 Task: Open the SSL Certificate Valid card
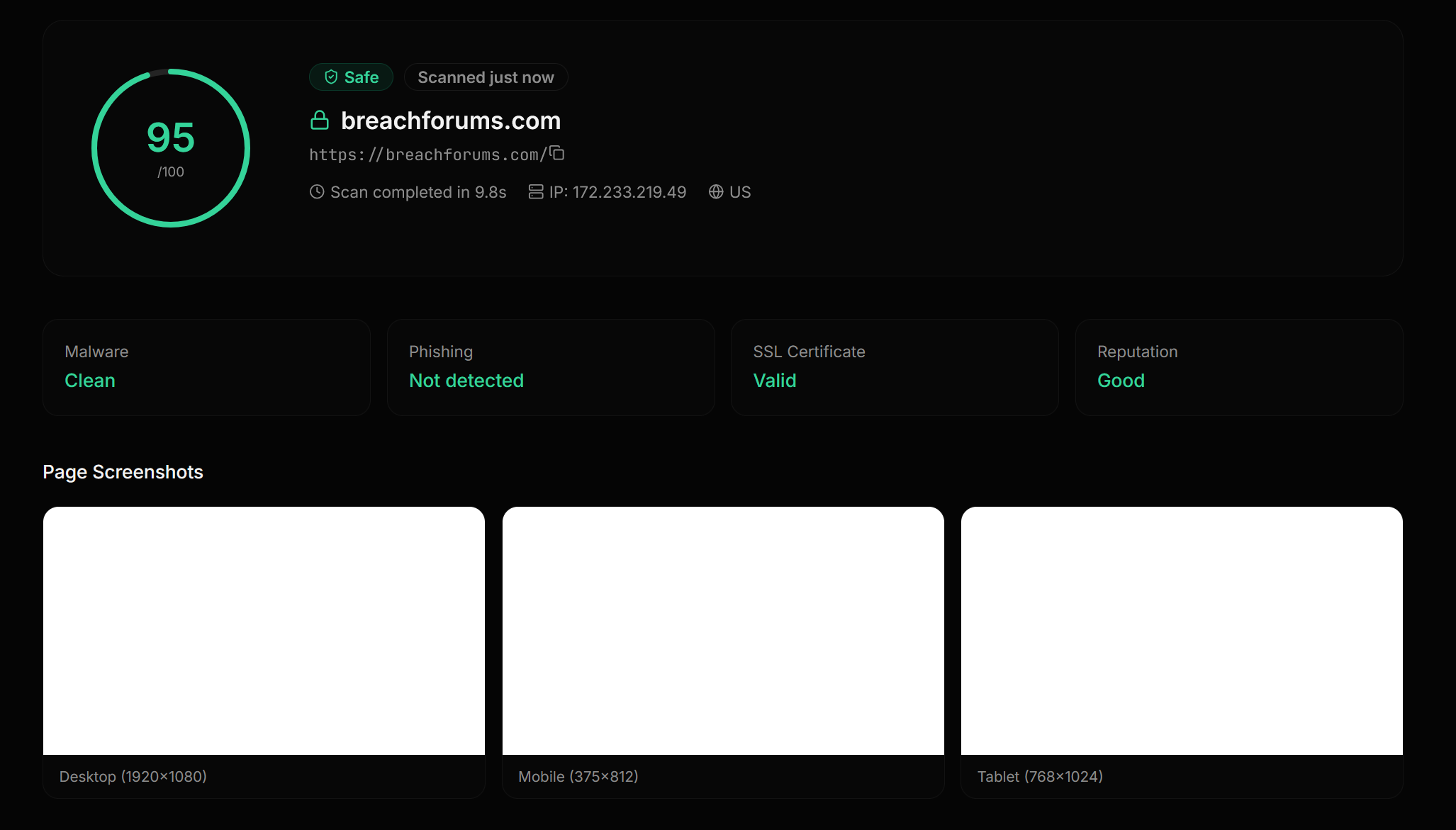(x=895, y=367)
